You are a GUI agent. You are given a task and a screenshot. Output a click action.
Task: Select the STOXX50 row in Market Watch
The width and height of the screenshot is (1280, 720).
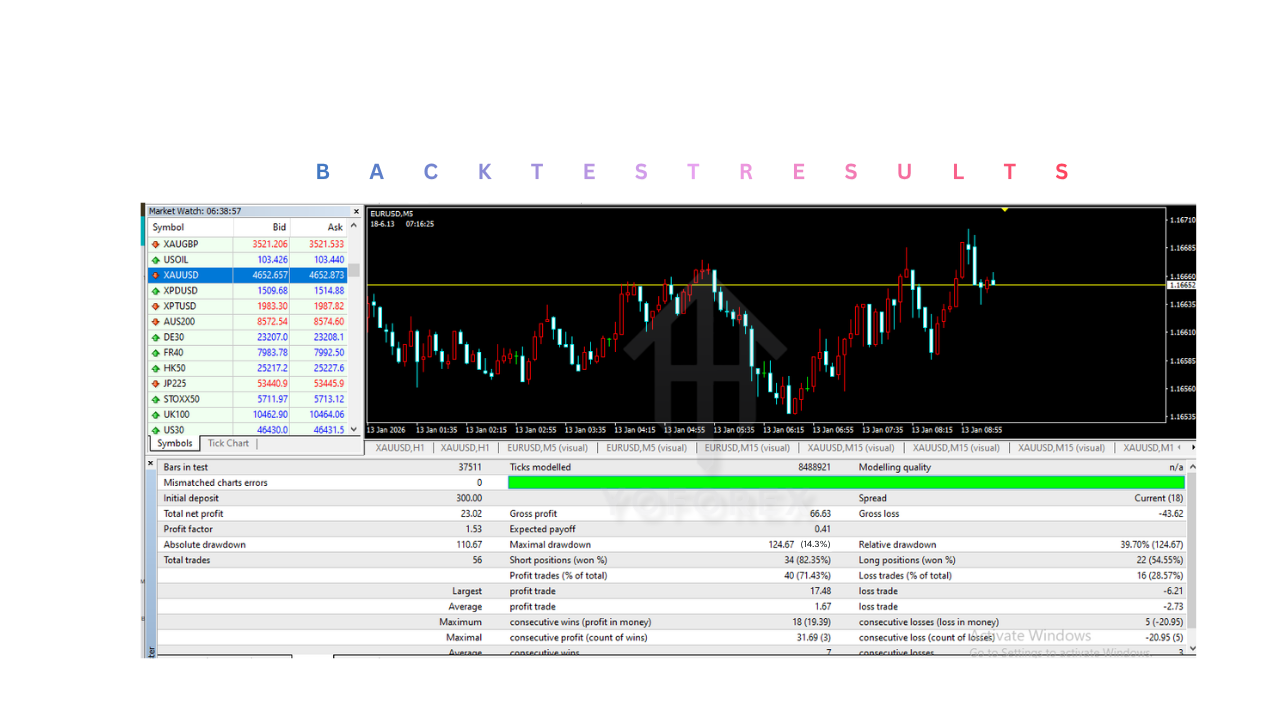[x=182, y=399]
